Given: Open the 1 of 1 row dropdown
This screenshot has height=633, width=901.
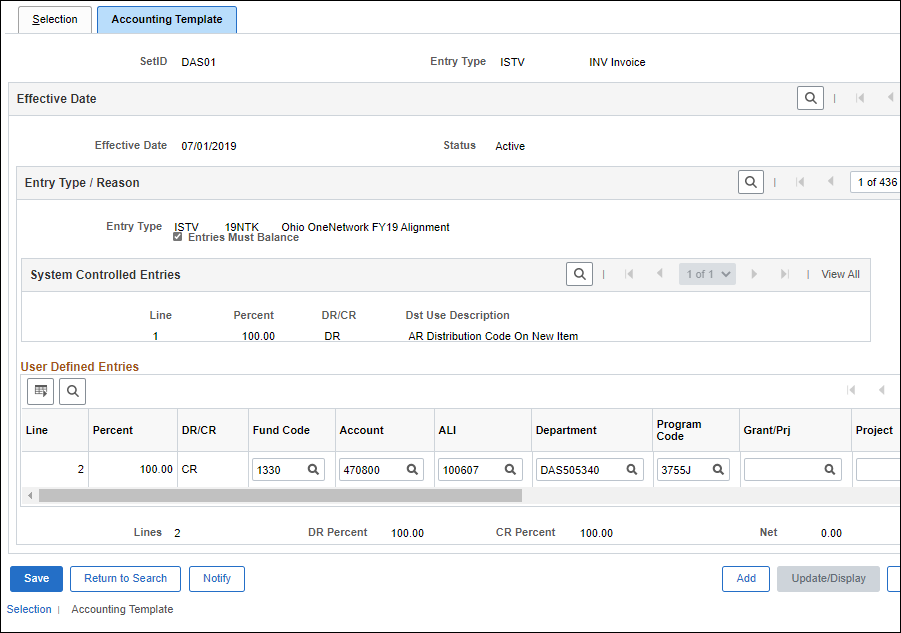Looking at the screenshot, I should 707,274.
